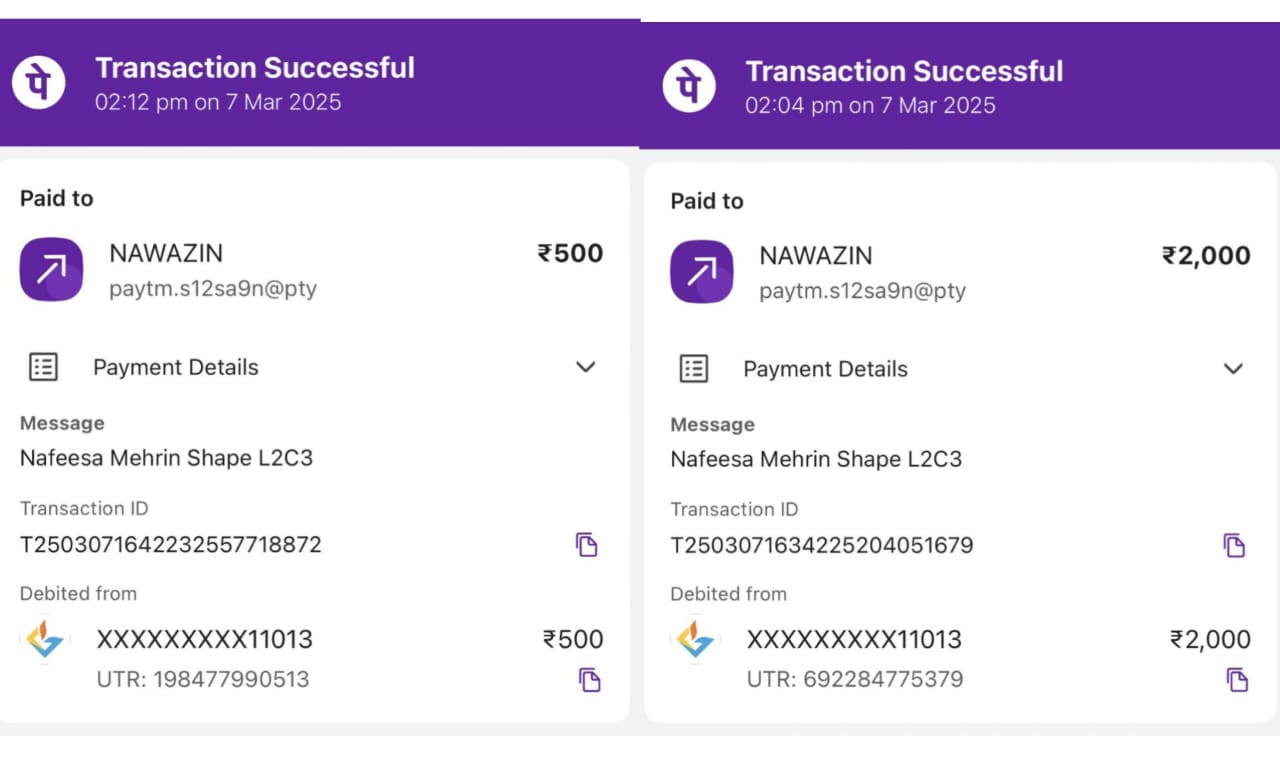
Task: Click the bank logo on the ₹2,000 receipt
Action: [696, 641]
